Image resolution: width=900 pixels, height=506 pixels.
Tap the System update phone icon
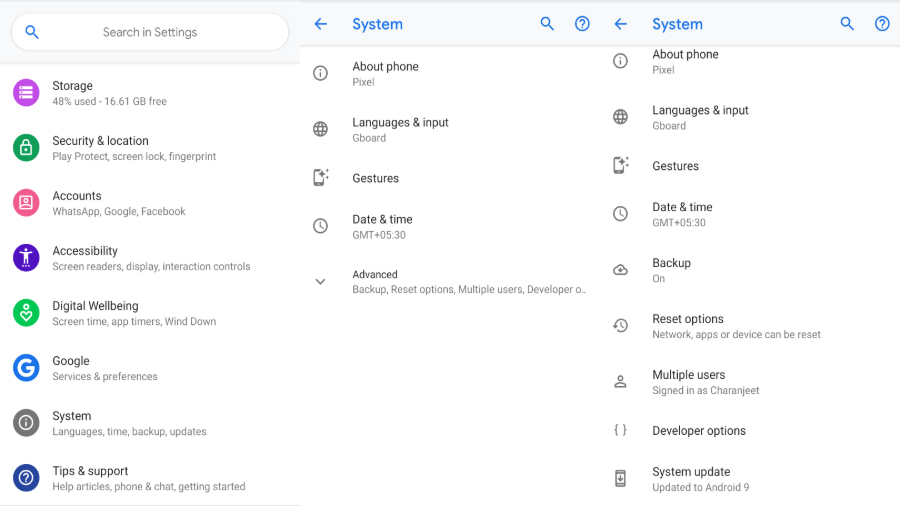(x=620, y=479)
